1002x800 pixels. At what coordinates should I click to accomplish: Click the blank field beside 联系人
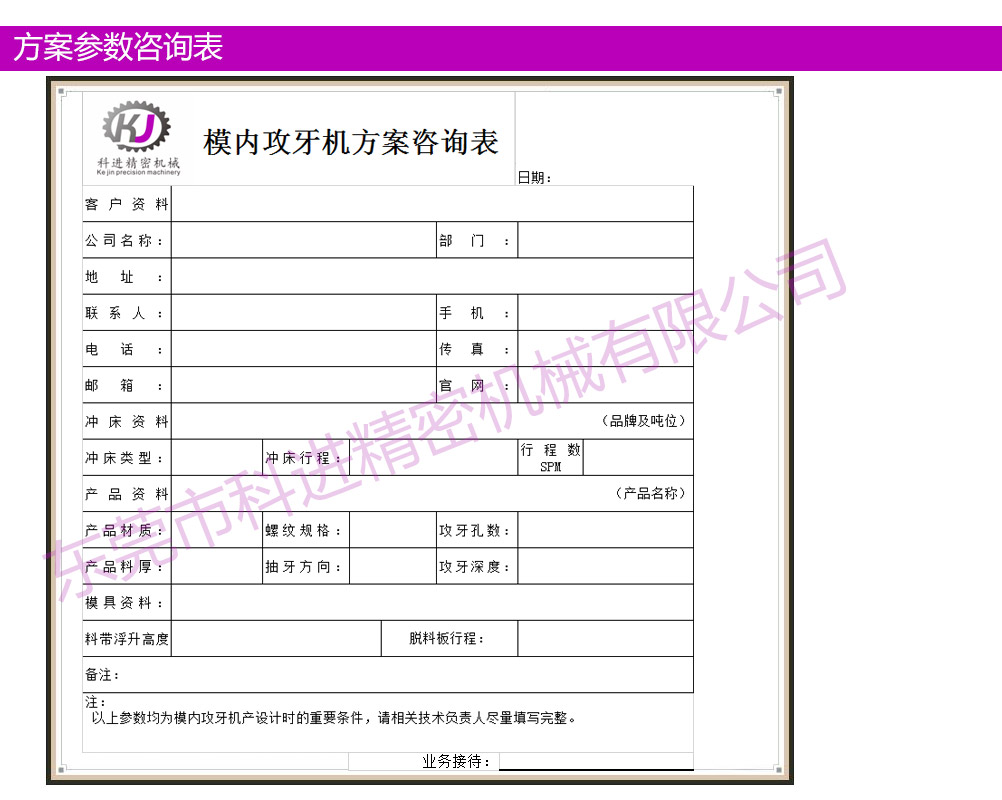tap(304, 313)
